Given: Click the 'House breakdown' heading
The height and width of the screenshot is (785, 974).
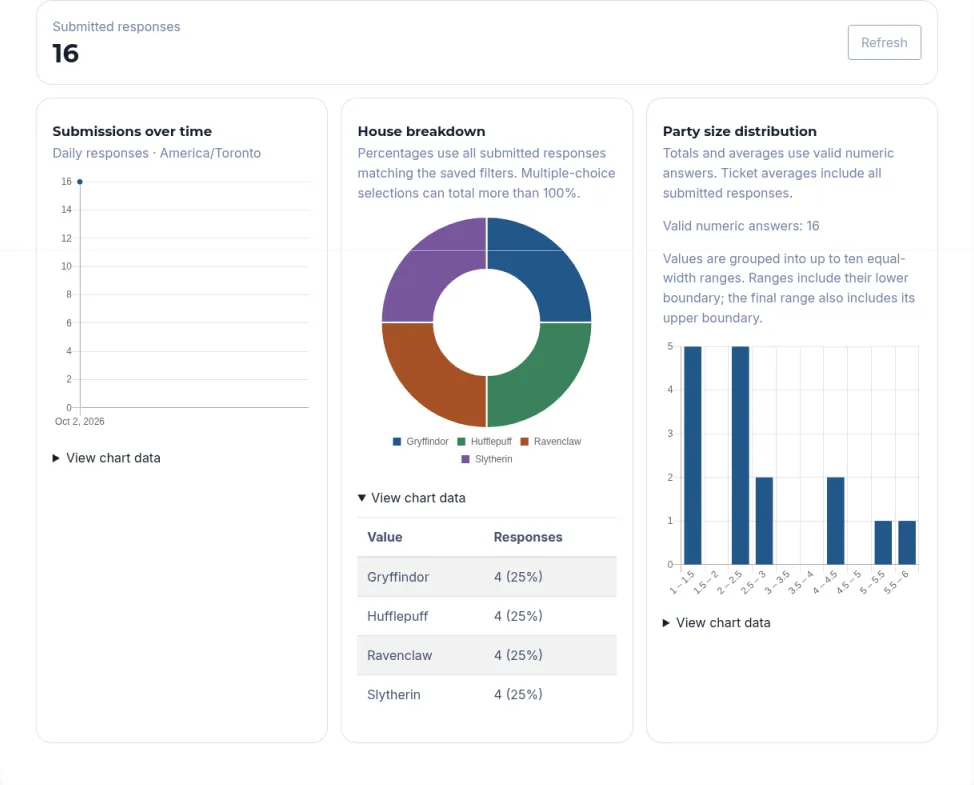Looking at the screenshot, I should (x=421, y=131).
